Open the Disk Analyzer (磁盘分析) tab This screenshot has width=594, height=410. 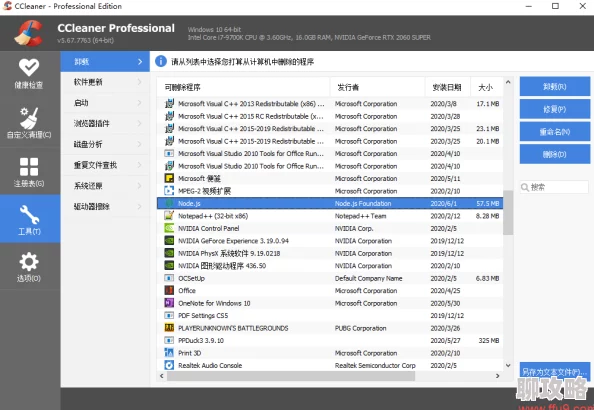click(105, 144)
